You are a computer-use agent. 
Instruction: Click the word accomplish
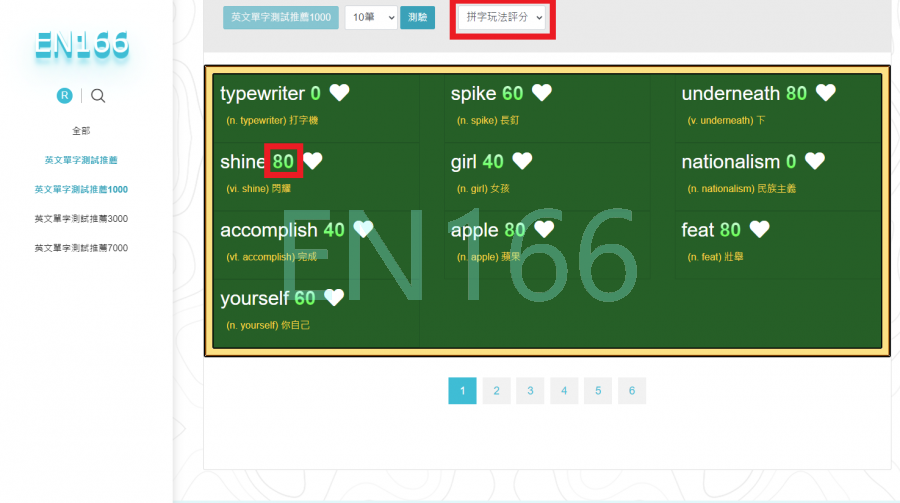(269, 230)
